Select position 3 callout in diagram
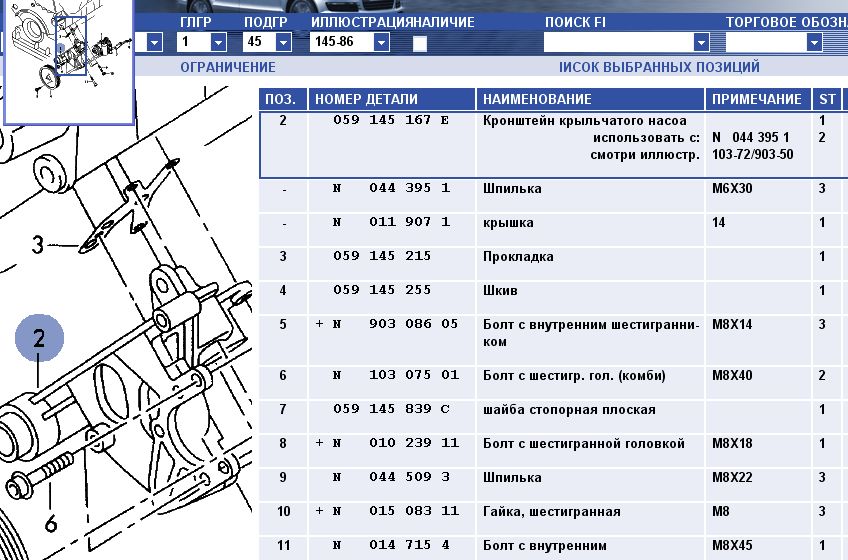 point(37,245)
